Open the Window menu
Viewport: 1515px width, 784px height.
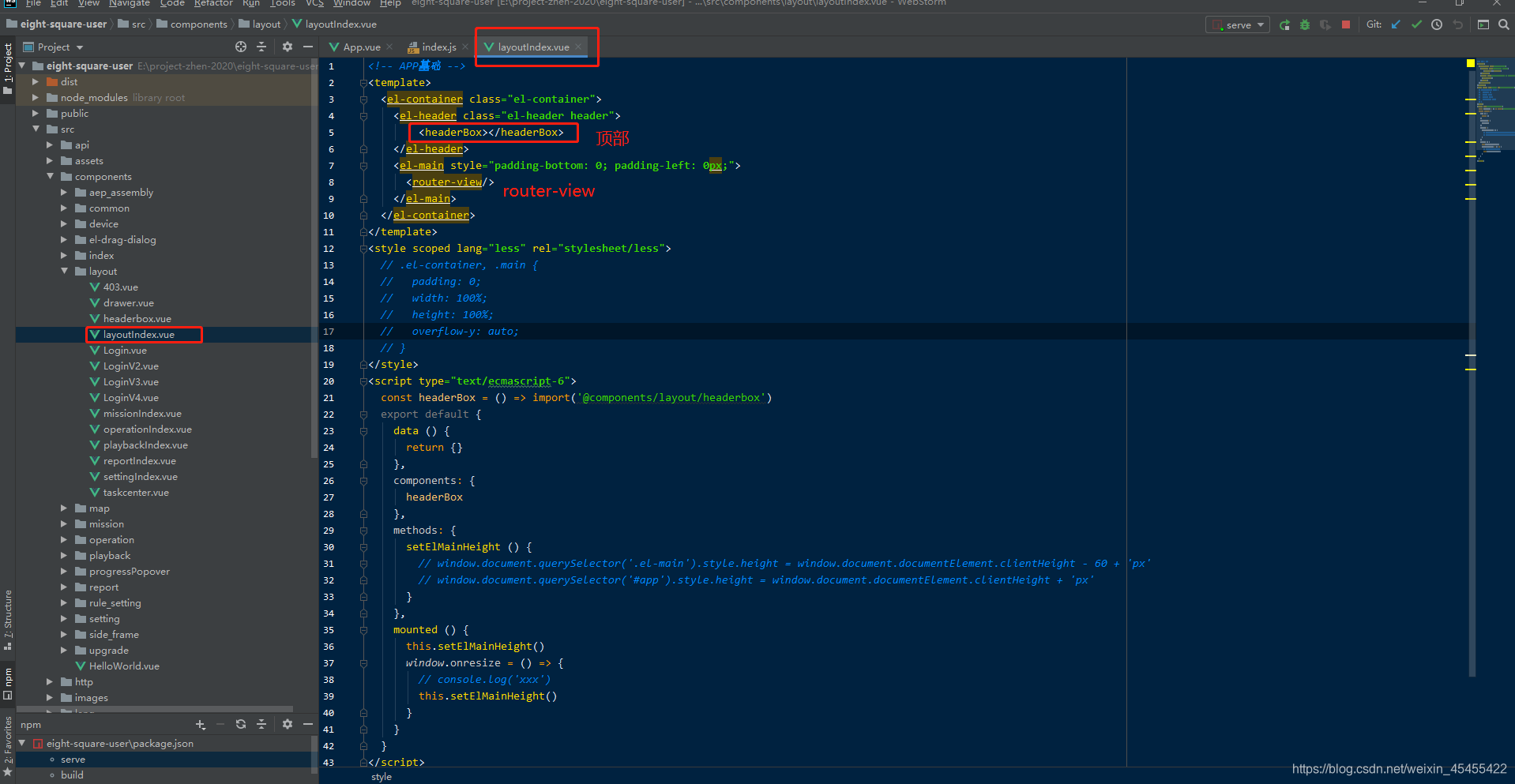(351, 4)
